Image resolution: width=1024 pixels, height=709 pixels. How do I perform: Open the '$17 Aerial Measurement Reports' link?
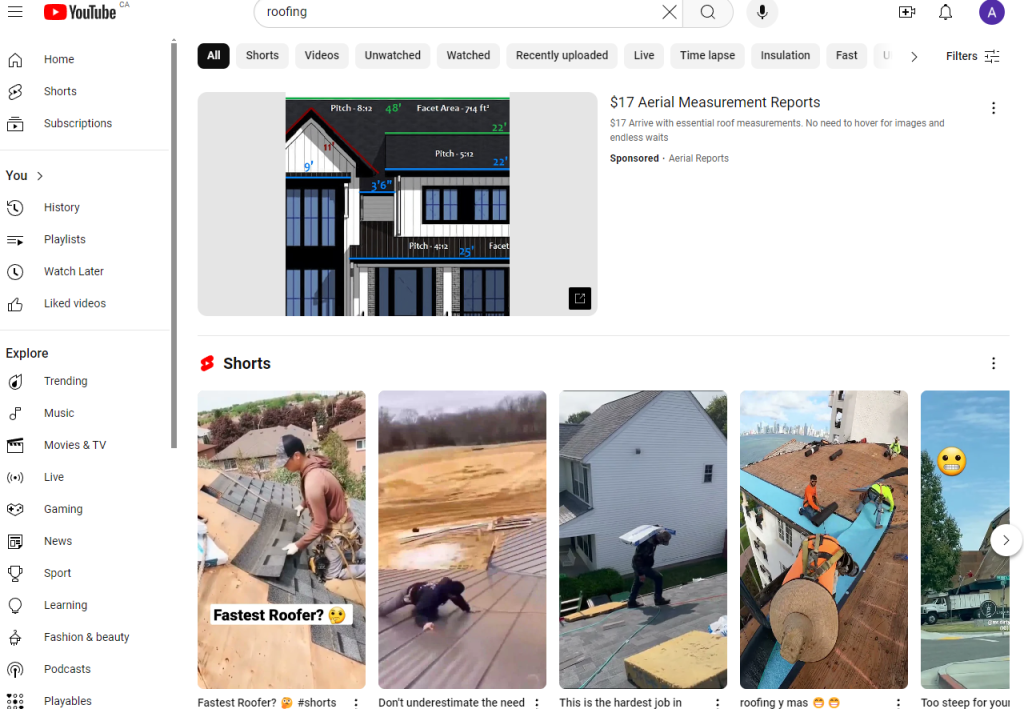click(x=715, y=102)
